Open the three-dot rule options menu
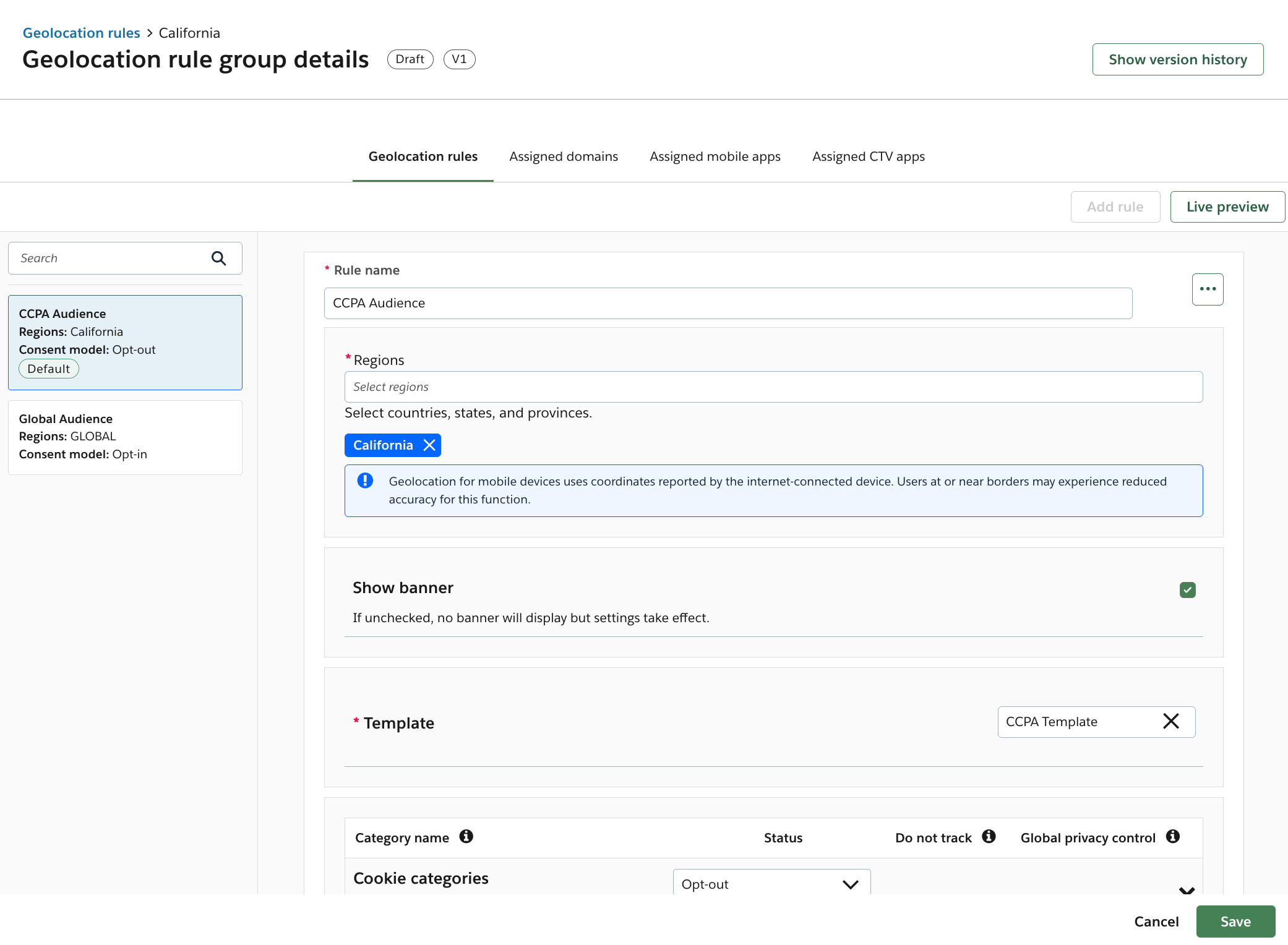The width and height of the screenshot is (1288, 945). click(1207, 289)
